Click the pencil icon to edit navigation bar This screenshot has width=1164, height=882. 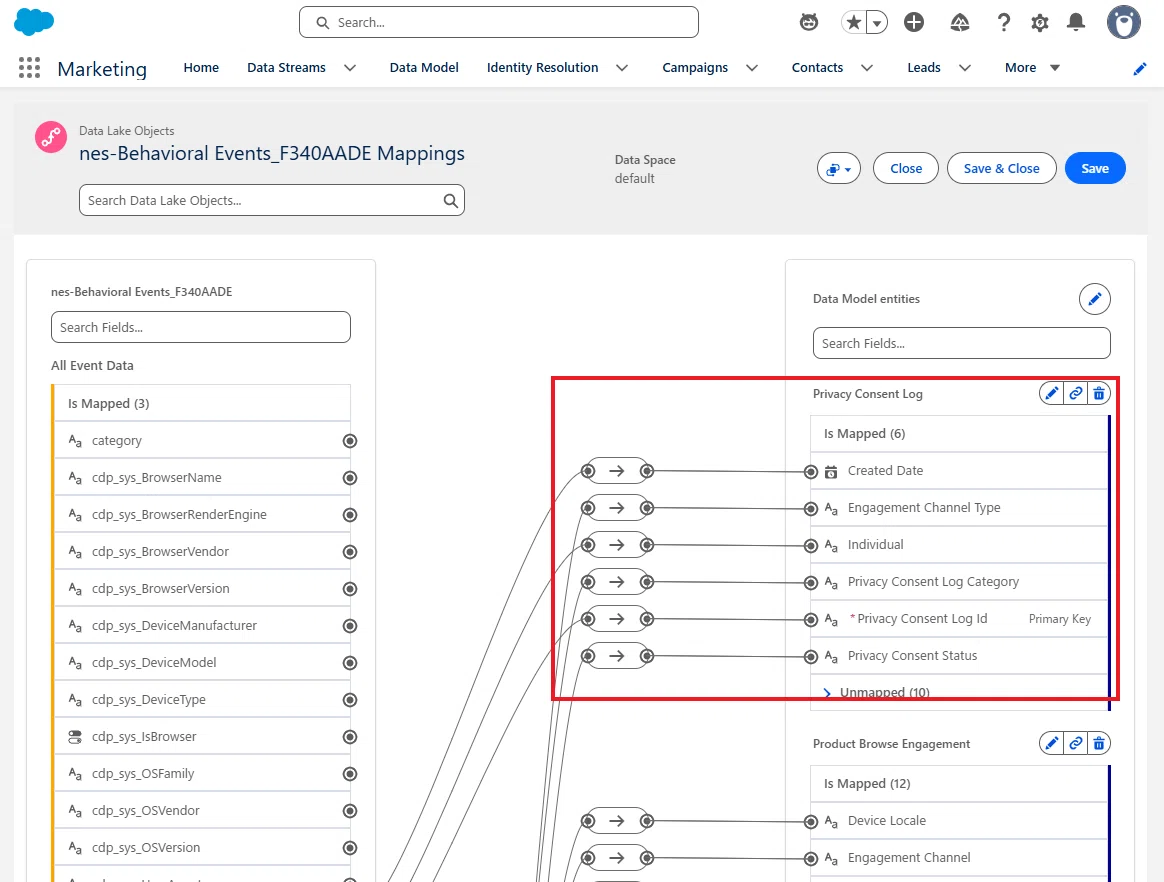1140,69
